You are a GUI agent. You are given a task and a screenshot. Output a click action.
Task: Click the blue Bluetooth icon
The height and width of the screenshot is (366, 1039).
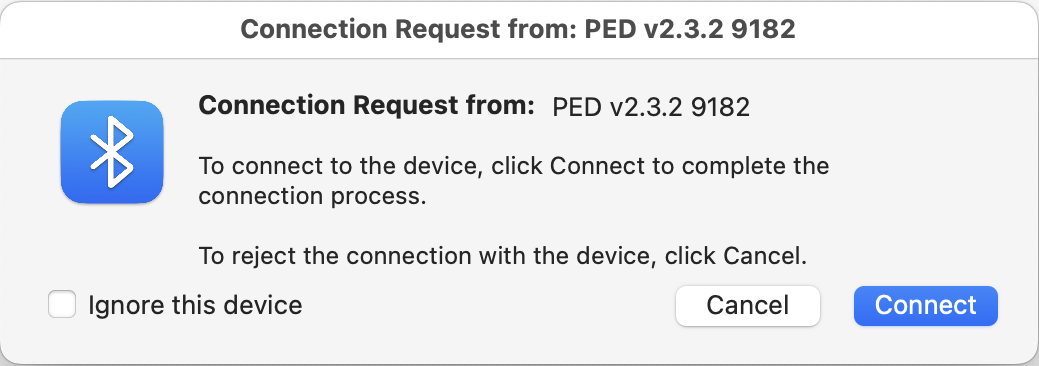click(x=112, y=152)
